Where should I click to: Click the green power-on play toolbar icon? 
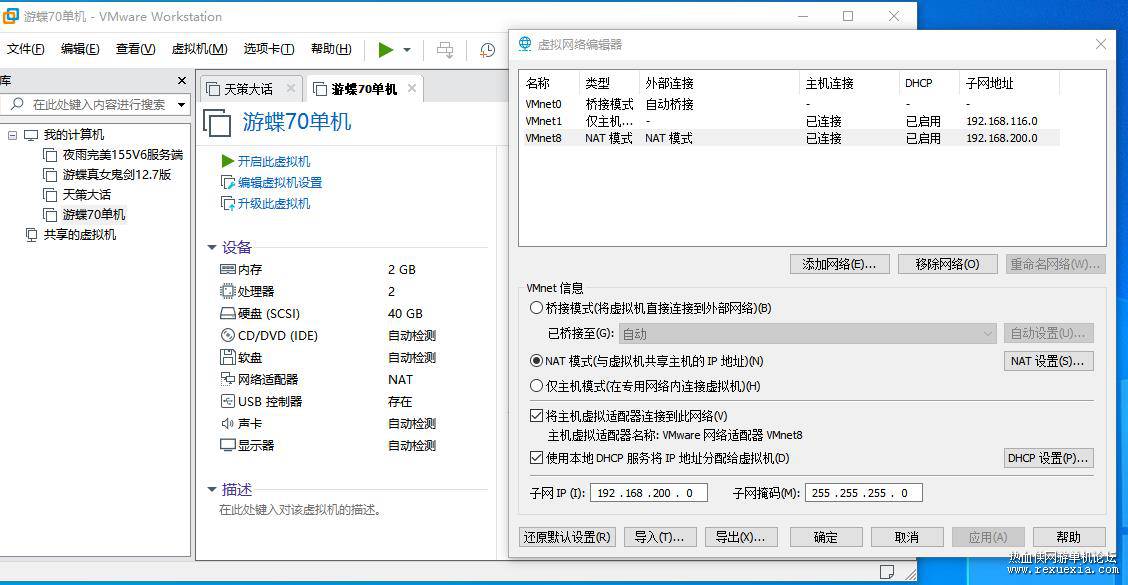386,49
